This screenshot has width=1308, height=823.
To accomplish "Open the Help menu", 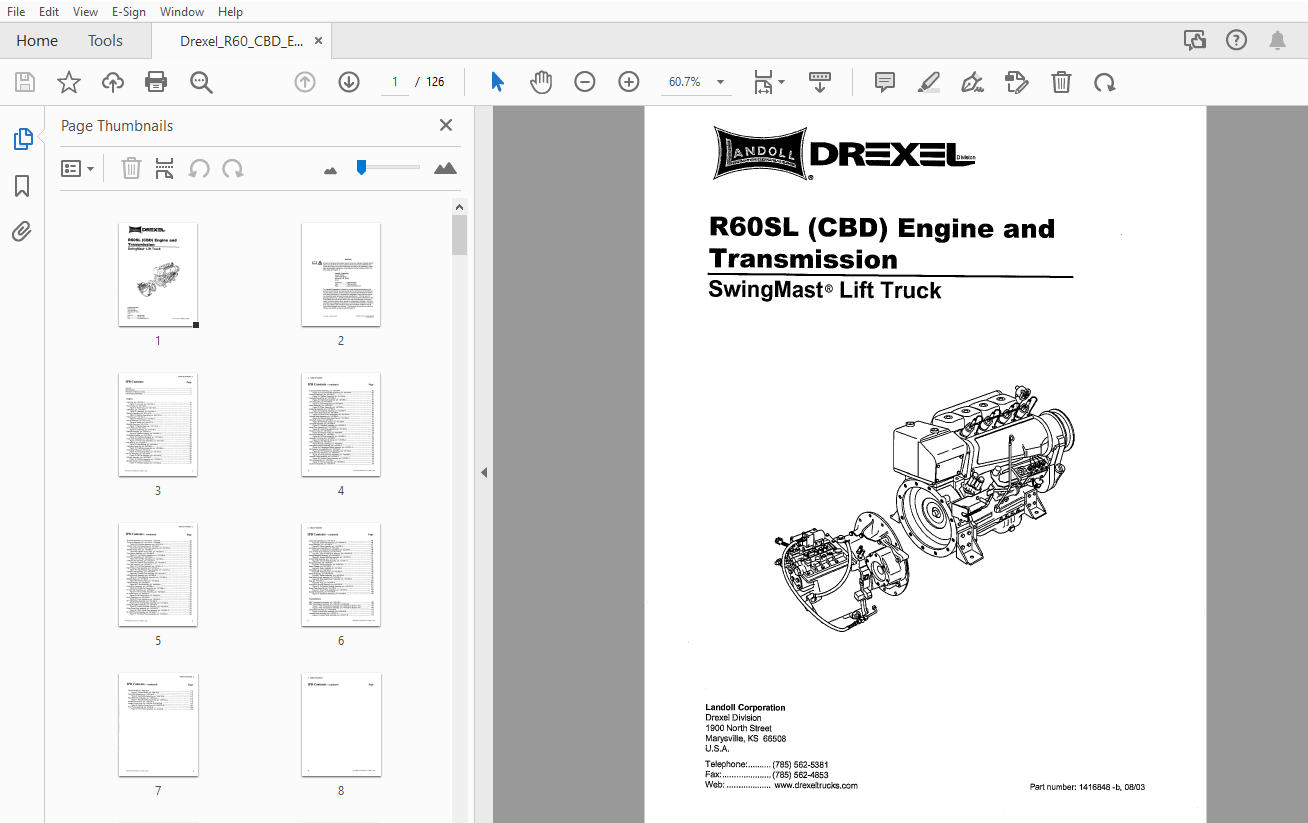I will [x=230, y=12].
